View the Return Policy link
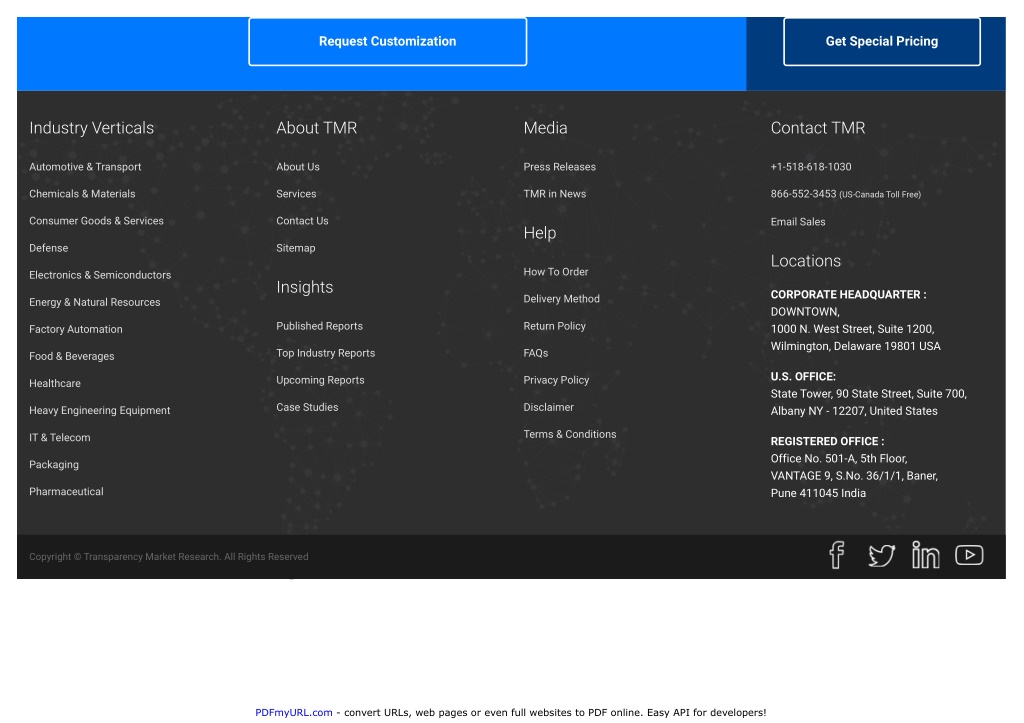This screenshot has width=1024, height=723. coord(554,326)
